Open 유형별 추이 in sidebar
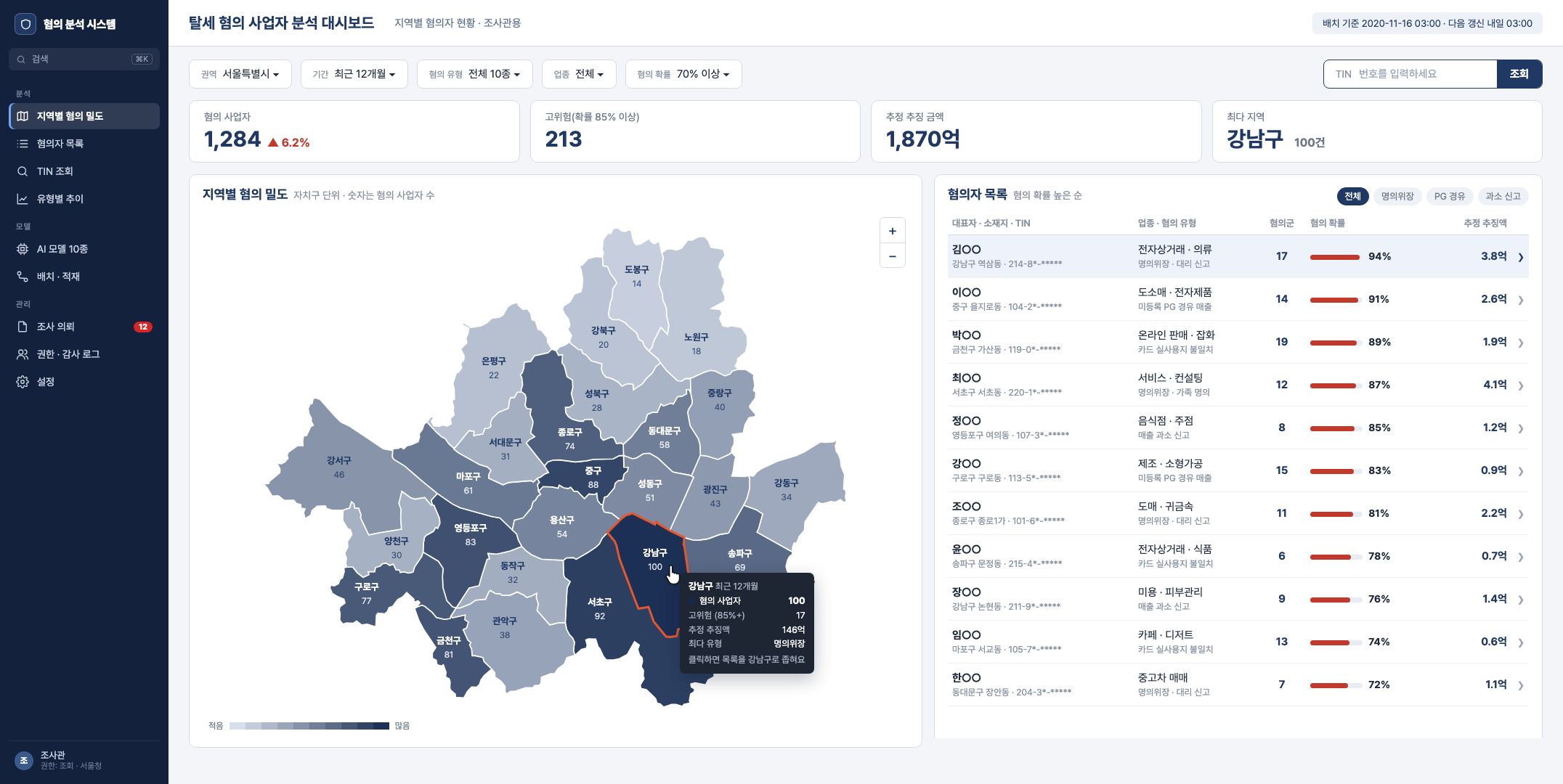The height and width of the screenshot is (784, 1563). pos(84,199)
